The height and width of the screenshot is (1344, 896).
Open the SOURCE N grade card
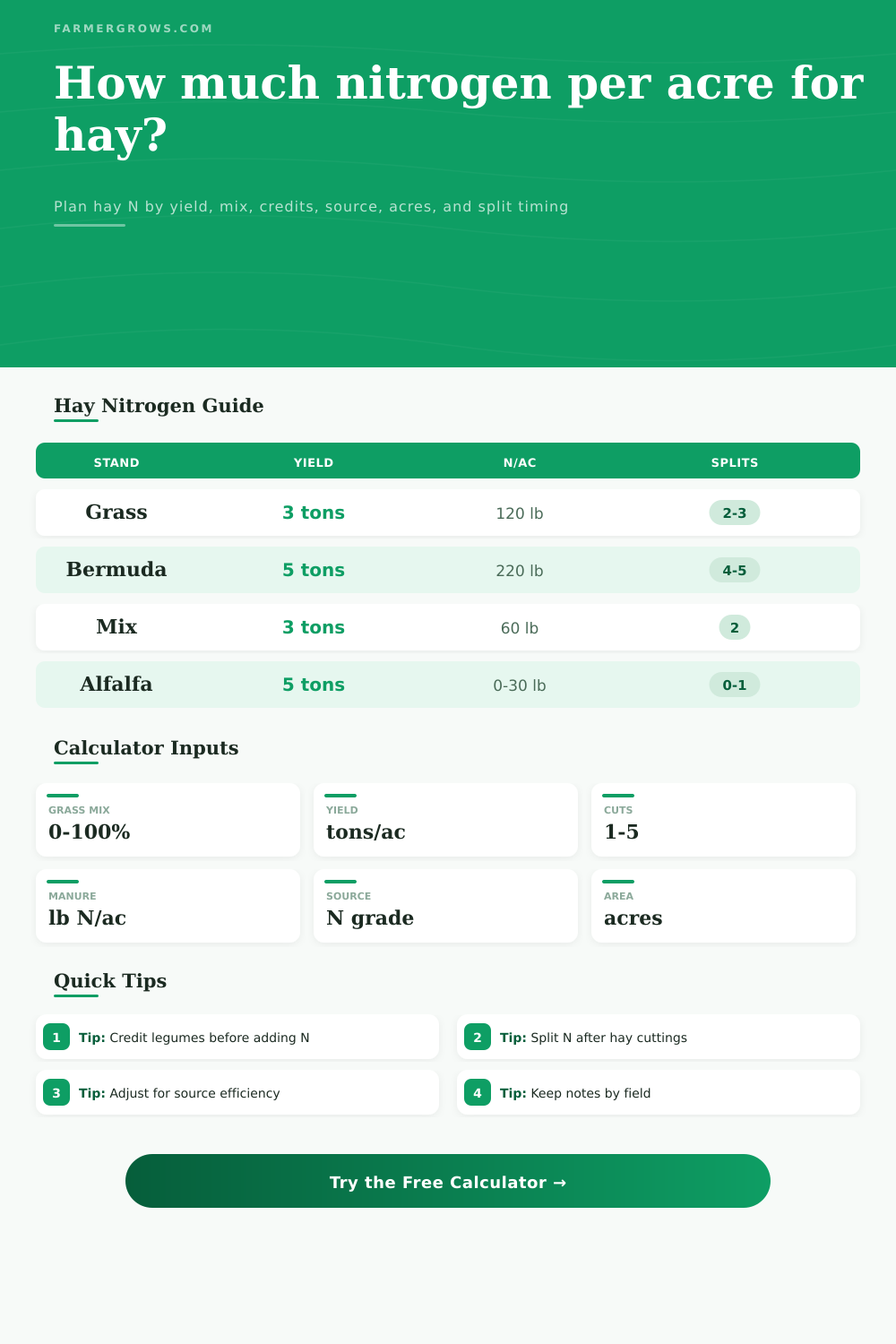[x=445, y=906]
